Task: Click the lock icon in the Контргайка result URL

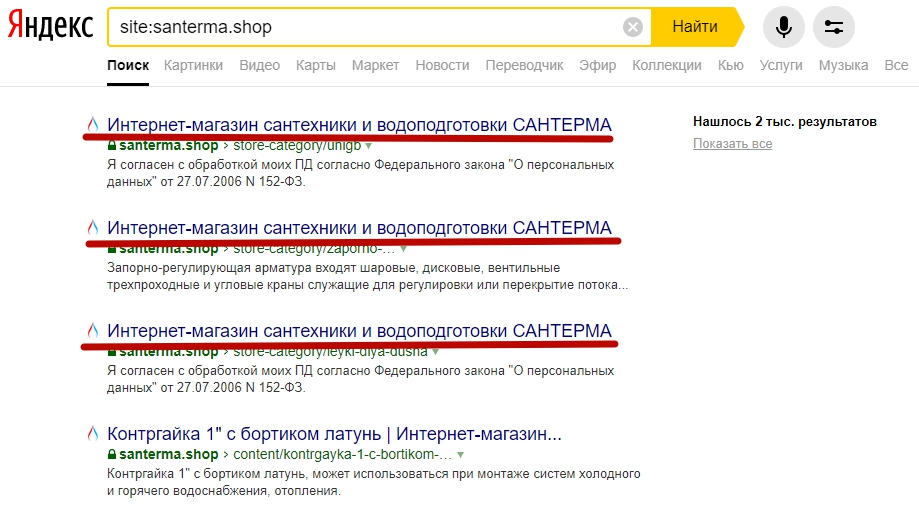Action: coord(112,454)
